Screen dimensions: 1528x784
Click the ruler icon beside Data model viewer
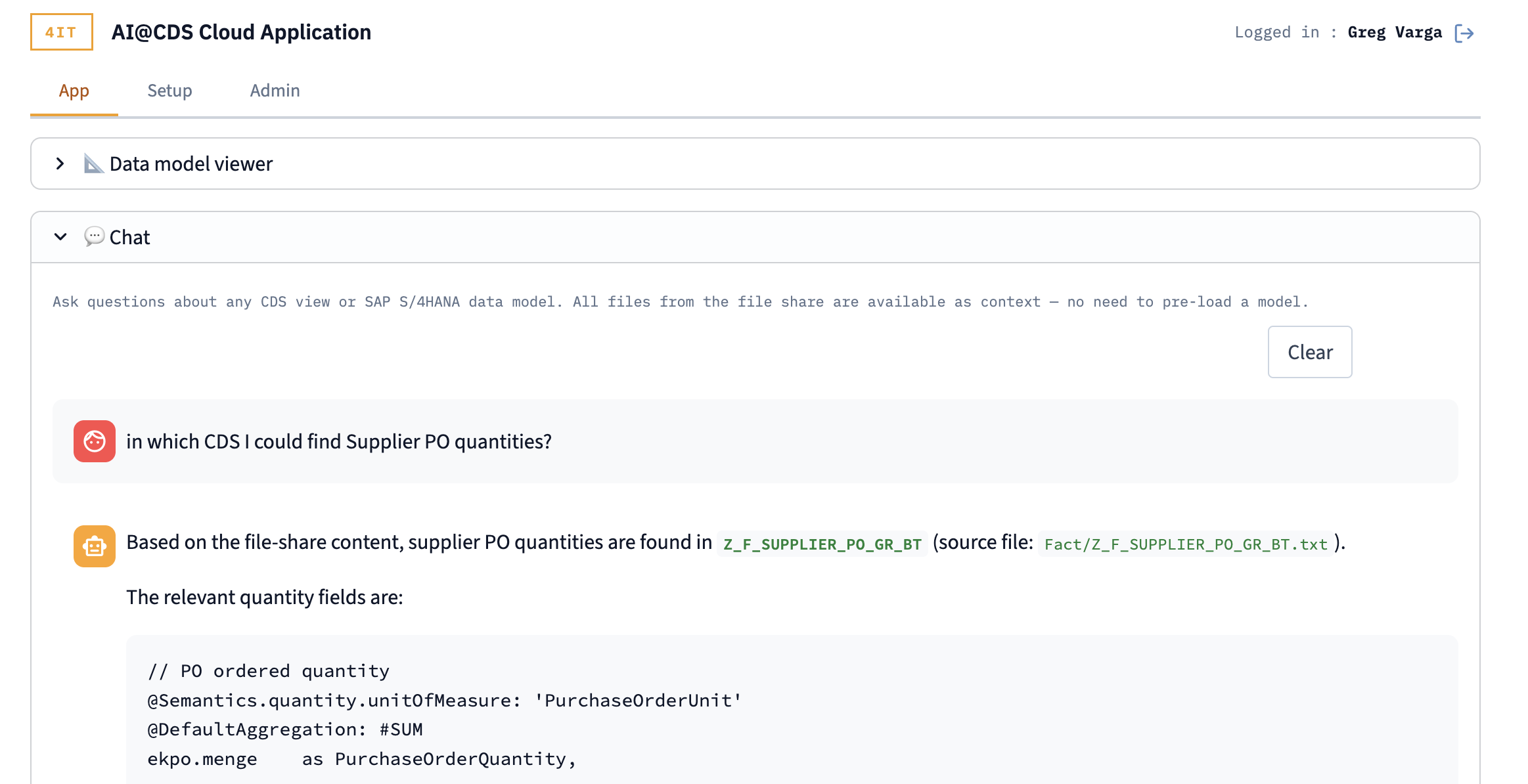93,163
